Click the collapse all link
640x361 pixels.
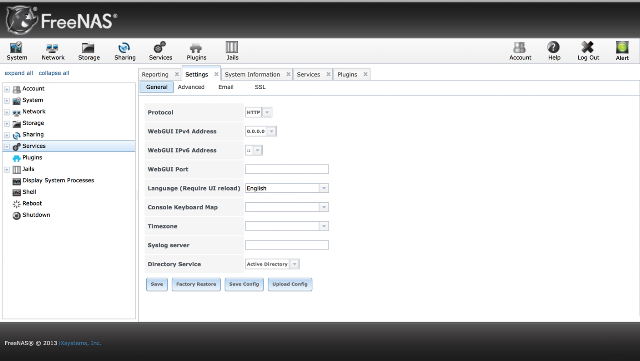(x=54, y=73)
